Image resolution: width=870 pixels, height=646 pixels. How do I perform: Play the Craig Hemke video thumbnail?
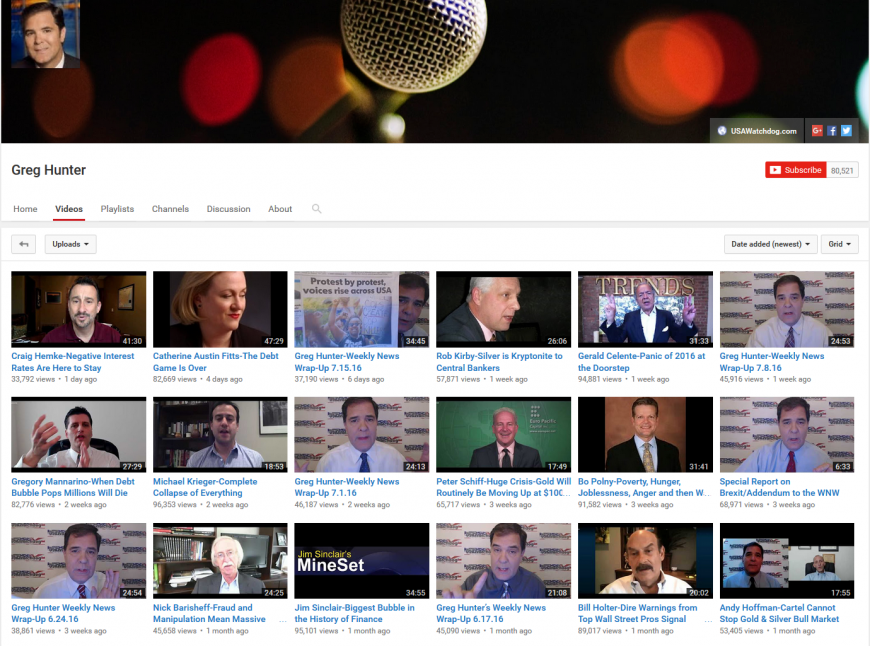pyautogui.click(x=78, y=309)
